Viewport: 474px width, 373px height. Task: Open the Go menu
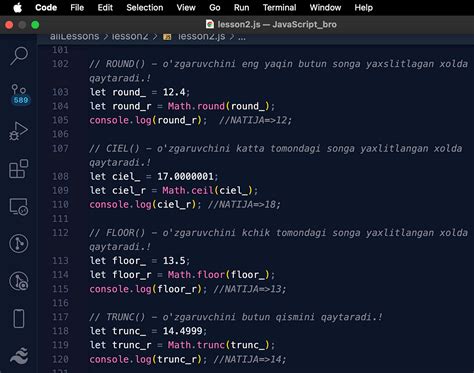[215, 7]
